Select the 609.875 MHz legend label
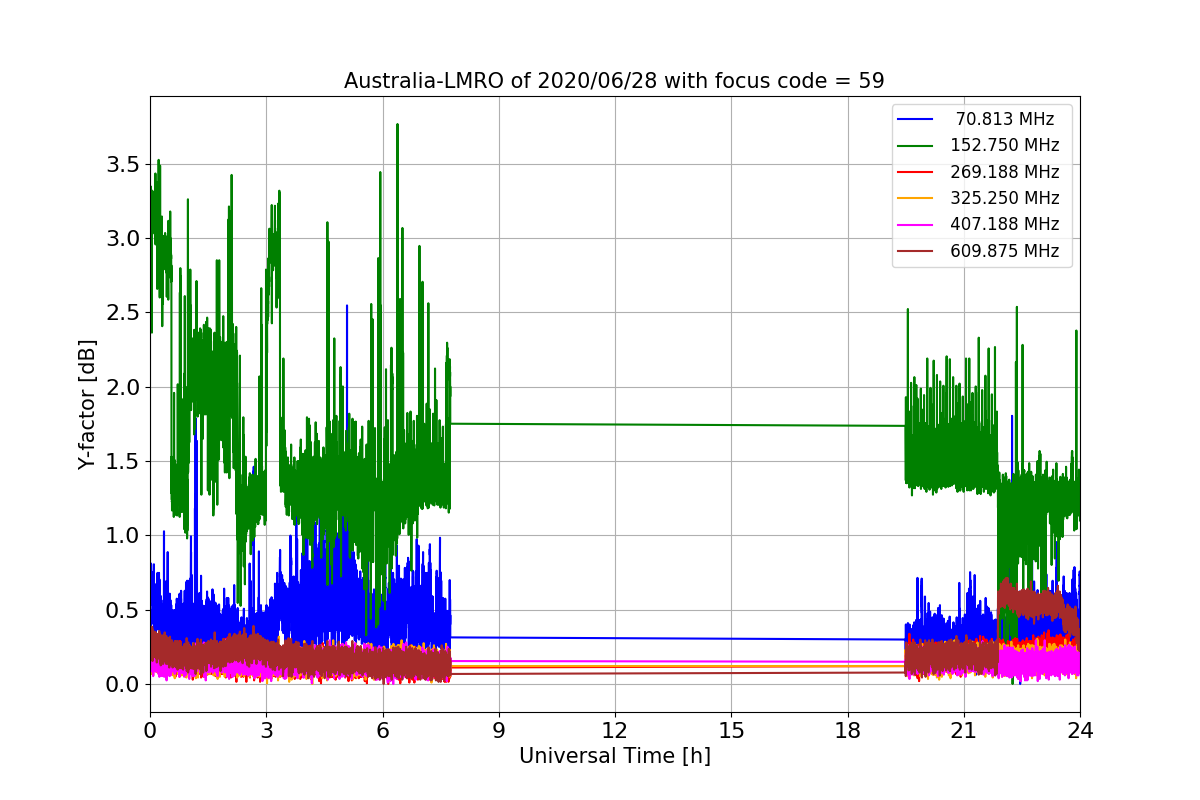Viewport: 1200px width, 800px height. coord(1004,251)
